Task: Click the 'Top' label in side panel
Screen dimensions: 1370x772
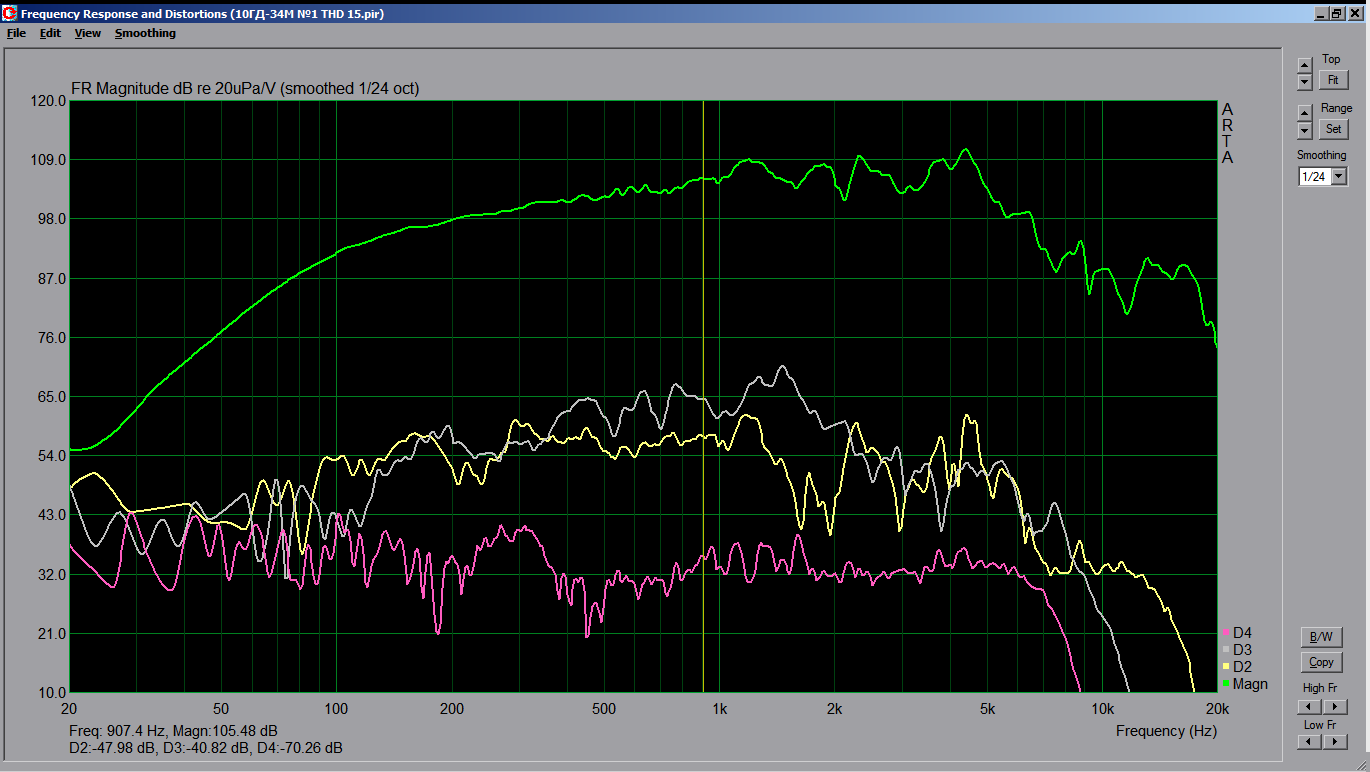Action: (x=1331, y=59)
